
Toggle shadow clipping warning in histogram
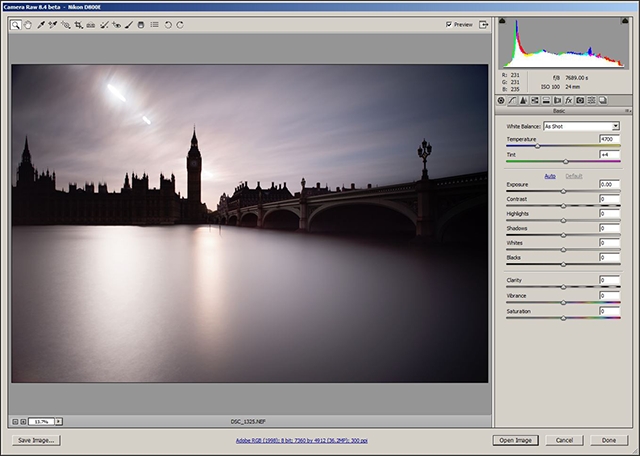[x=503, y=22]
